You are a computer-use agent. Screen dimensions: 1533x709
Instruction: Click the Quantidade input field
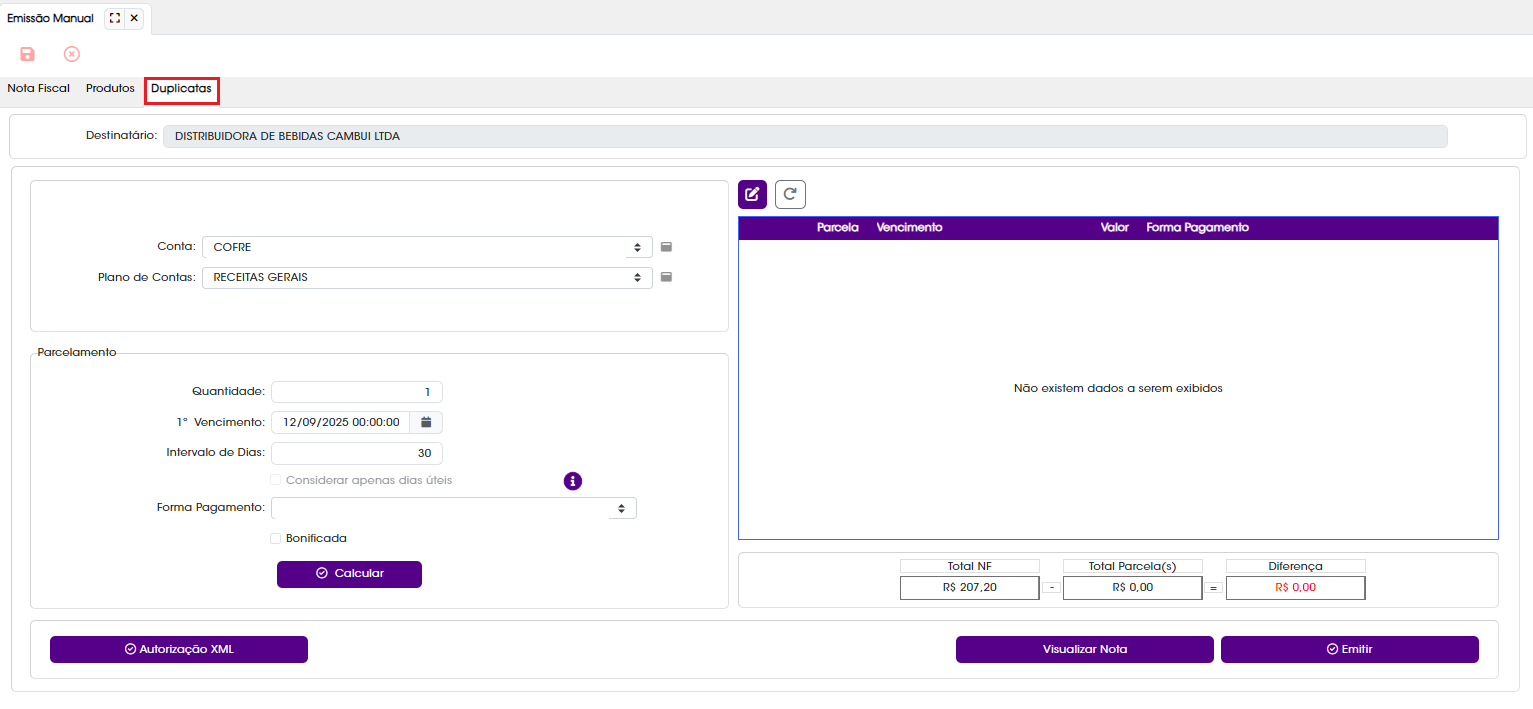pyautogui.click(x=357, y=392)
